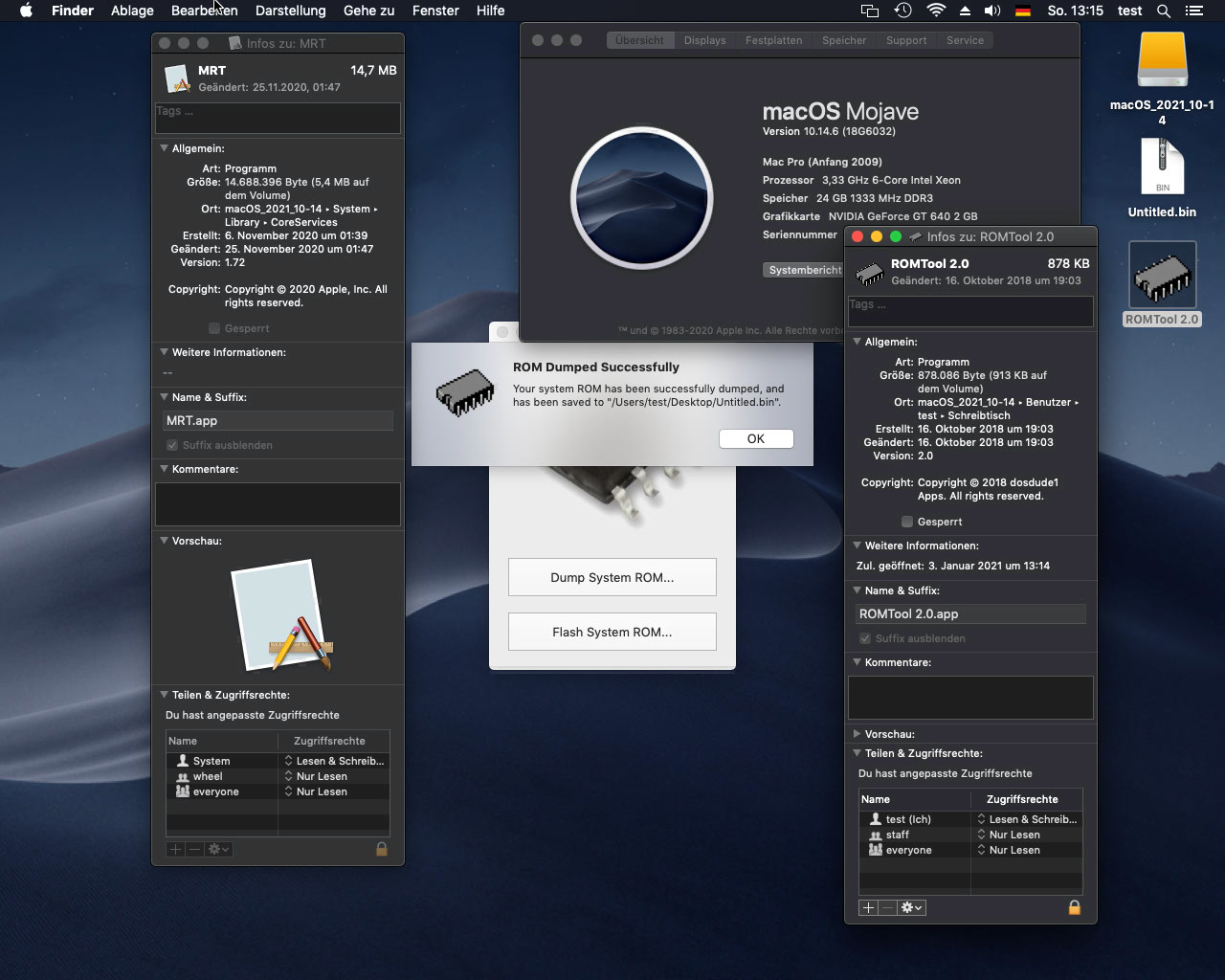Image resolution: width=1225 pixels, height=980 pixels.
Task: Toggle Gesperrt checkbox in MRT info window
Action: (x=214, y=328)
